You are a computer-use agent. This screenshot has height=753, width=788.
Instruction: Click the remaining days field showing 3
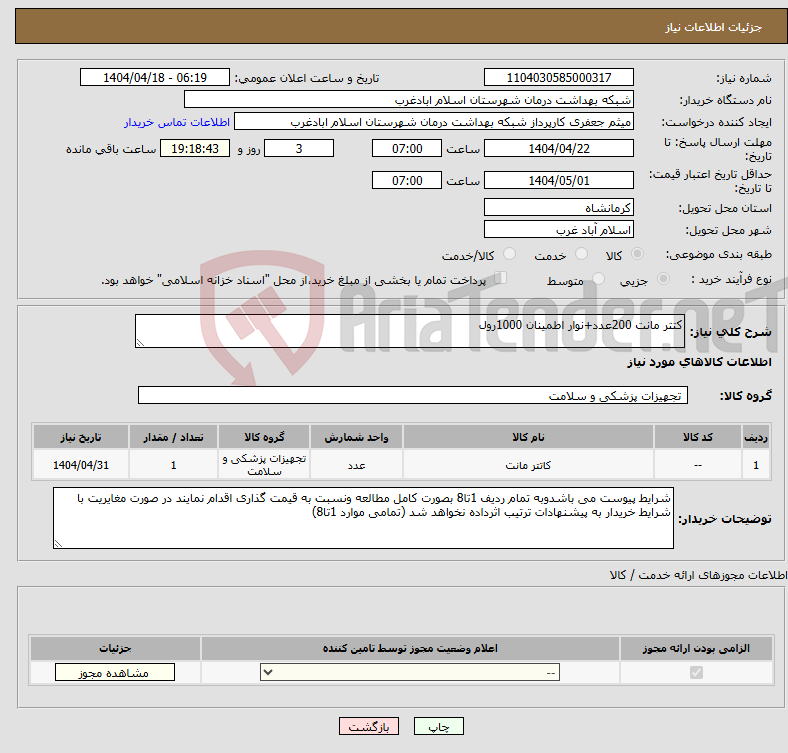click(299, 148)
